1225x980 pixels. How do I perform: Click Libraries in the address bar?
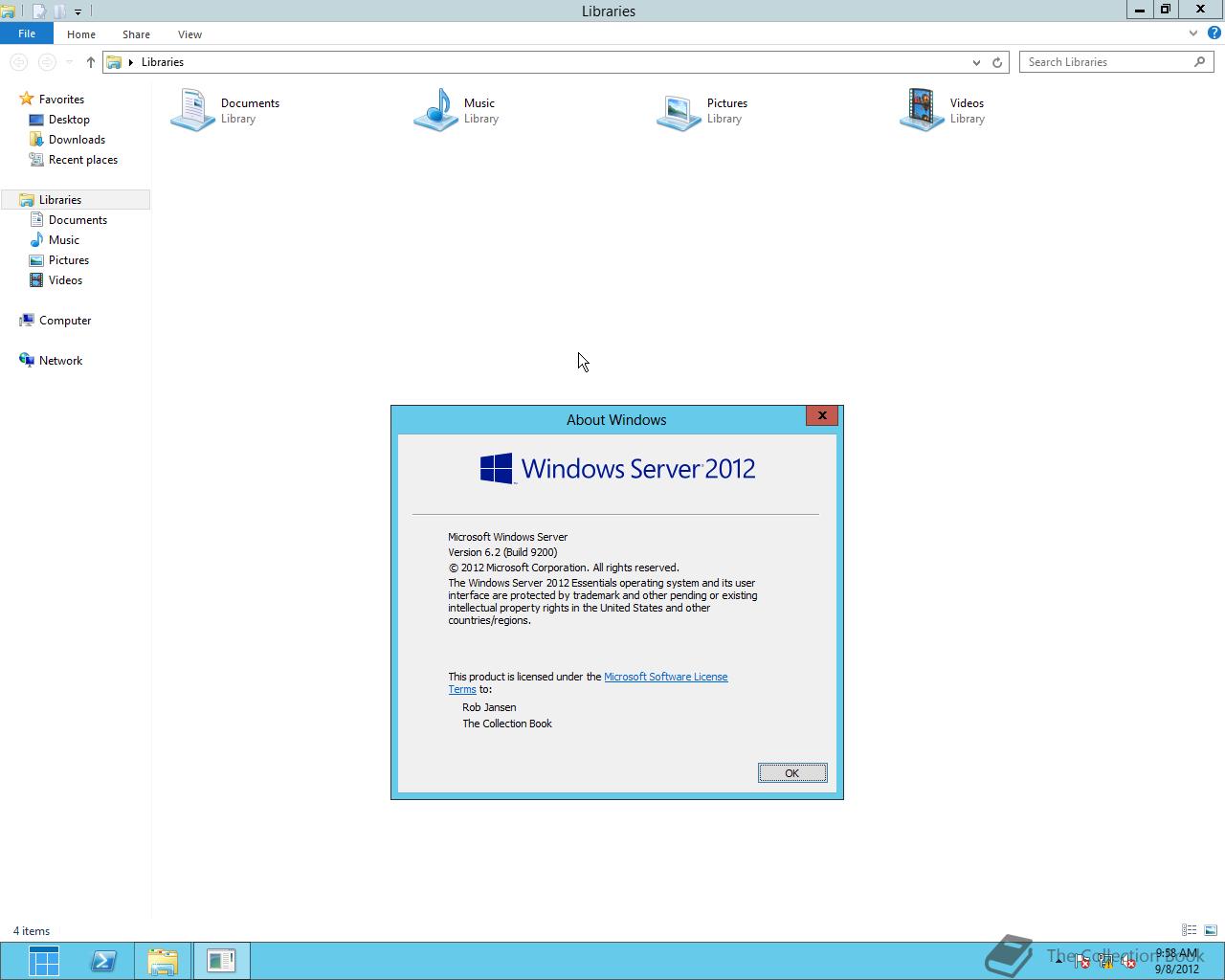[x=163, y=62]
